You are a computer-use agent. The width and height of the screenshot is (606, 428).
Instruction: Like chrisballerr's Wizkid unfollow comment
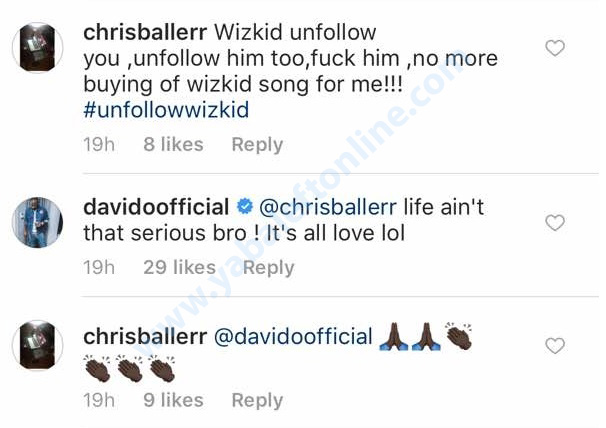[x=555, y=48]
